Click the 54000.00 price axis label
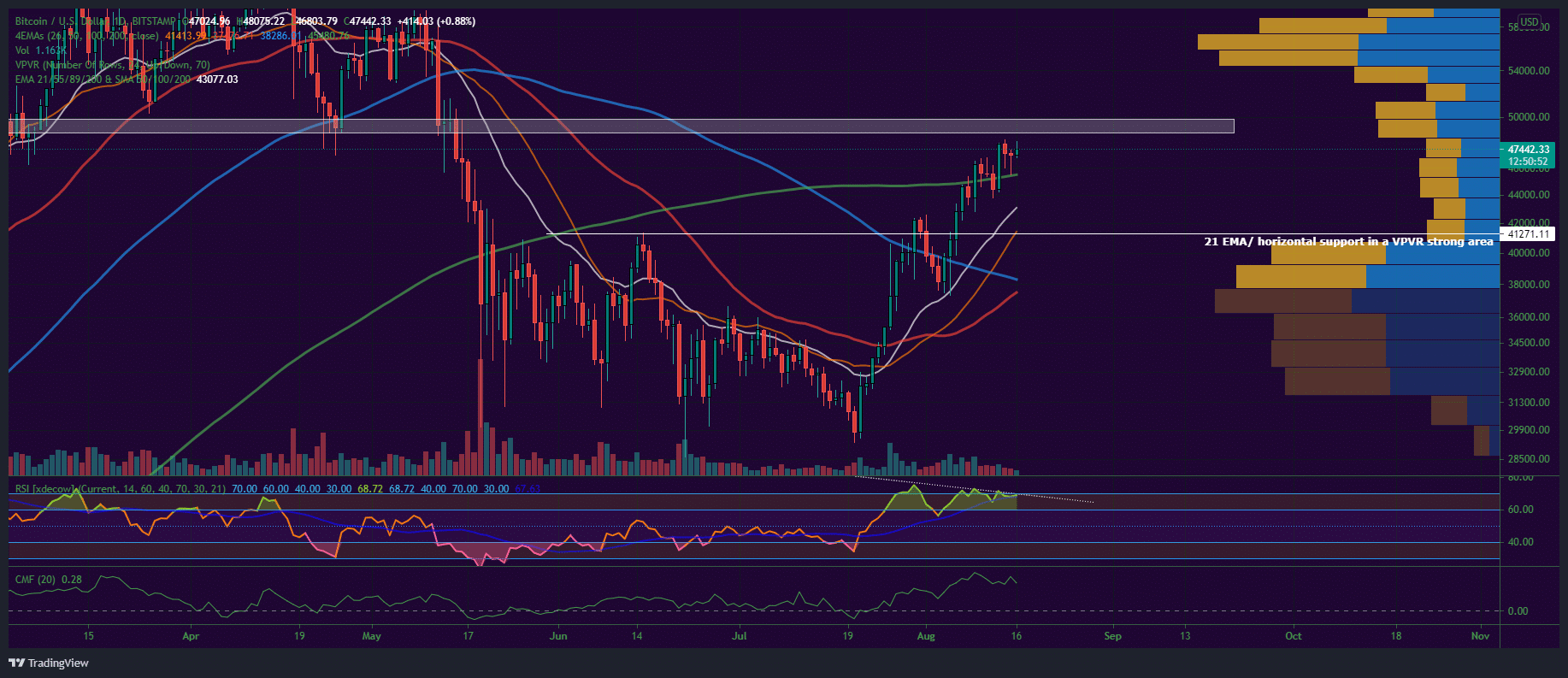 coord(1529,71)
